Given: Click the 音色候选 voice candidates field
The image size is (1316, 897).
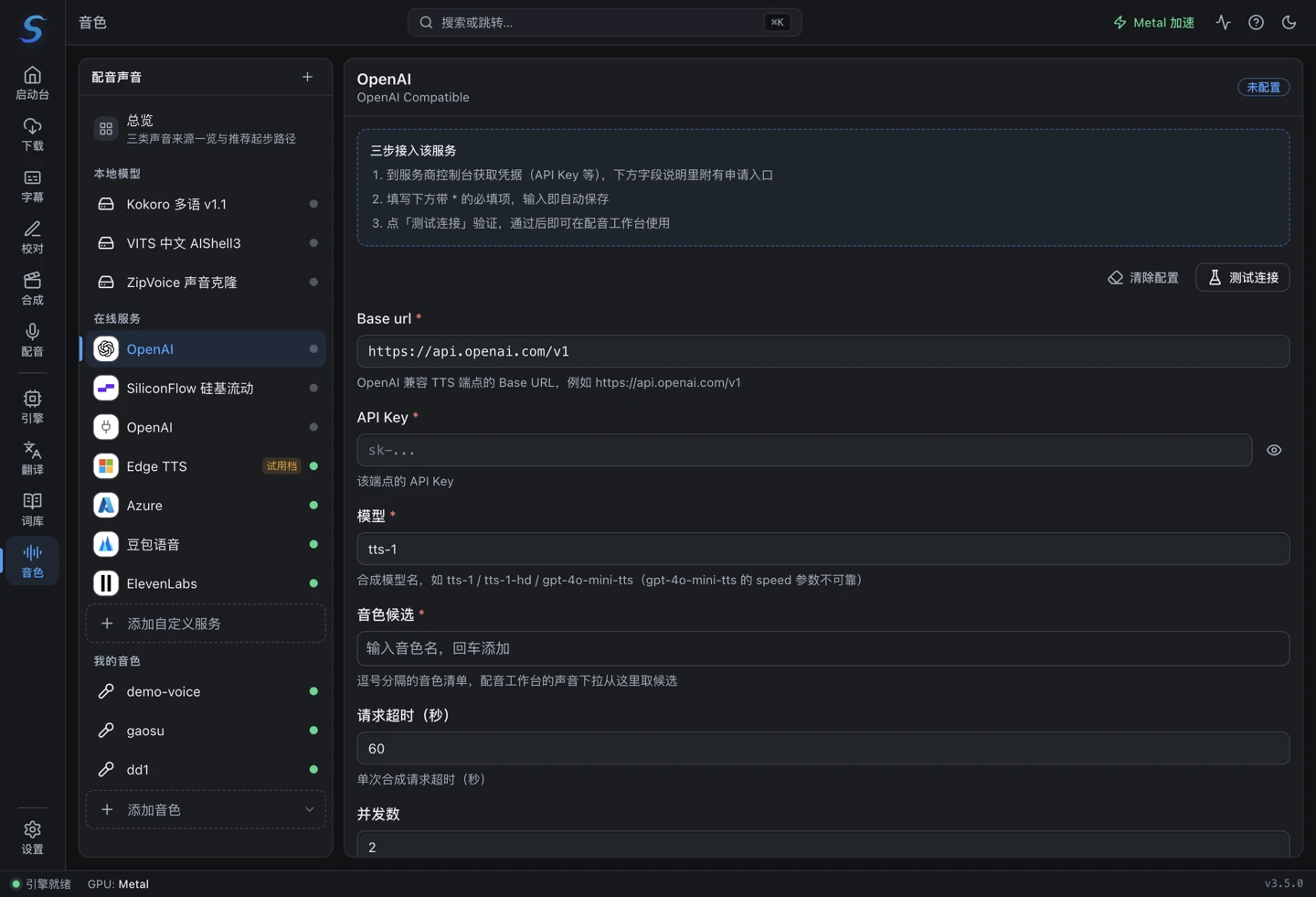Looking at the screenshot, I should pos(823,648).
